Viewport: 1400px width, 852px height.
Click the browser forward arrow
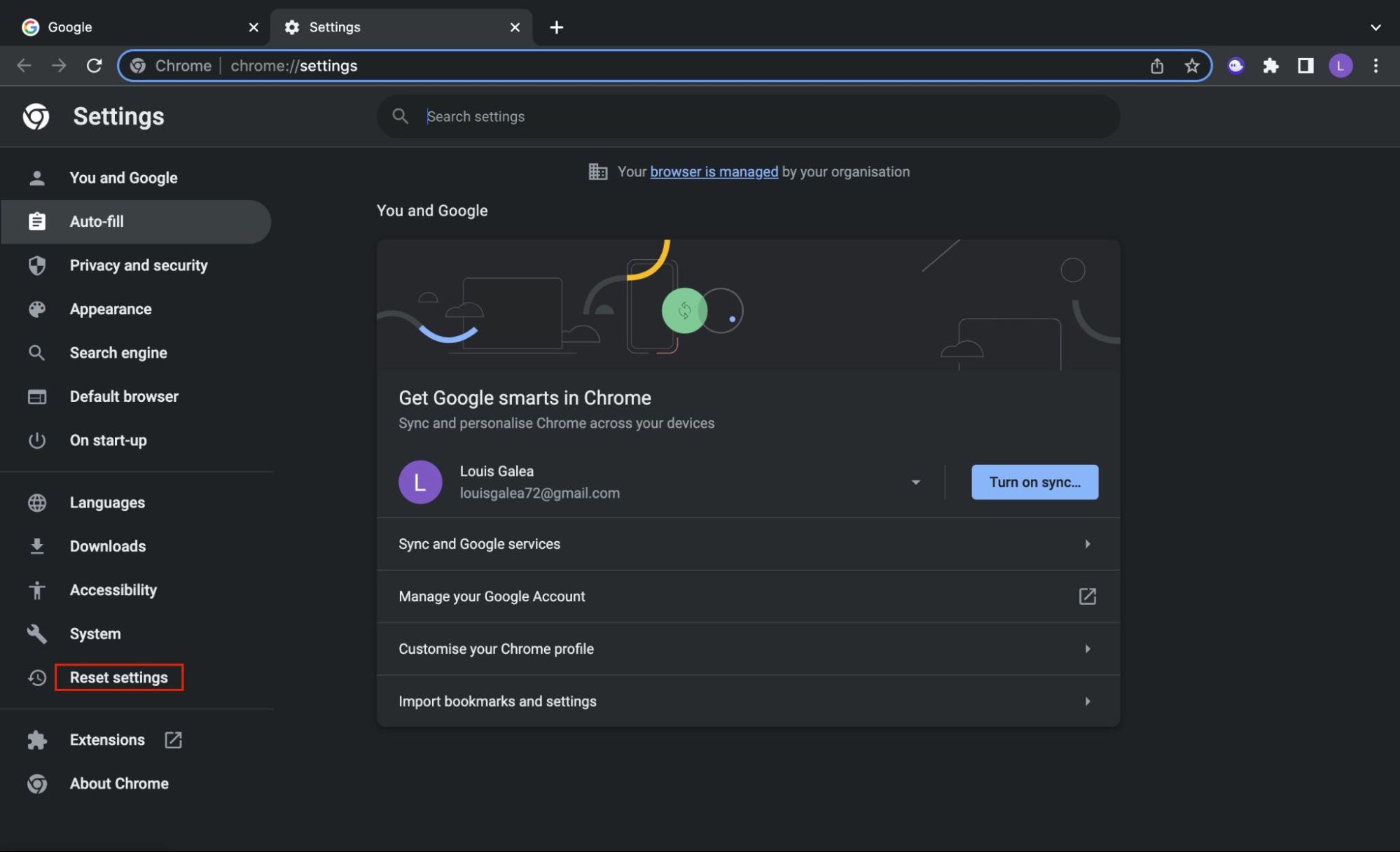coord(59,66)
